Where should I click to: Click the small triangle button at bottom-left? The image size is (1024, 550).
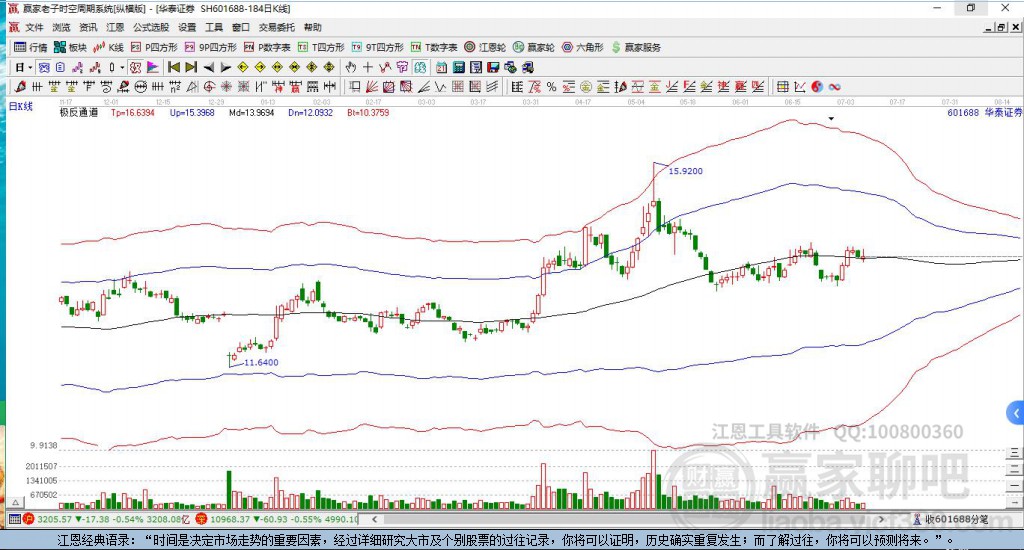[16, 502]
